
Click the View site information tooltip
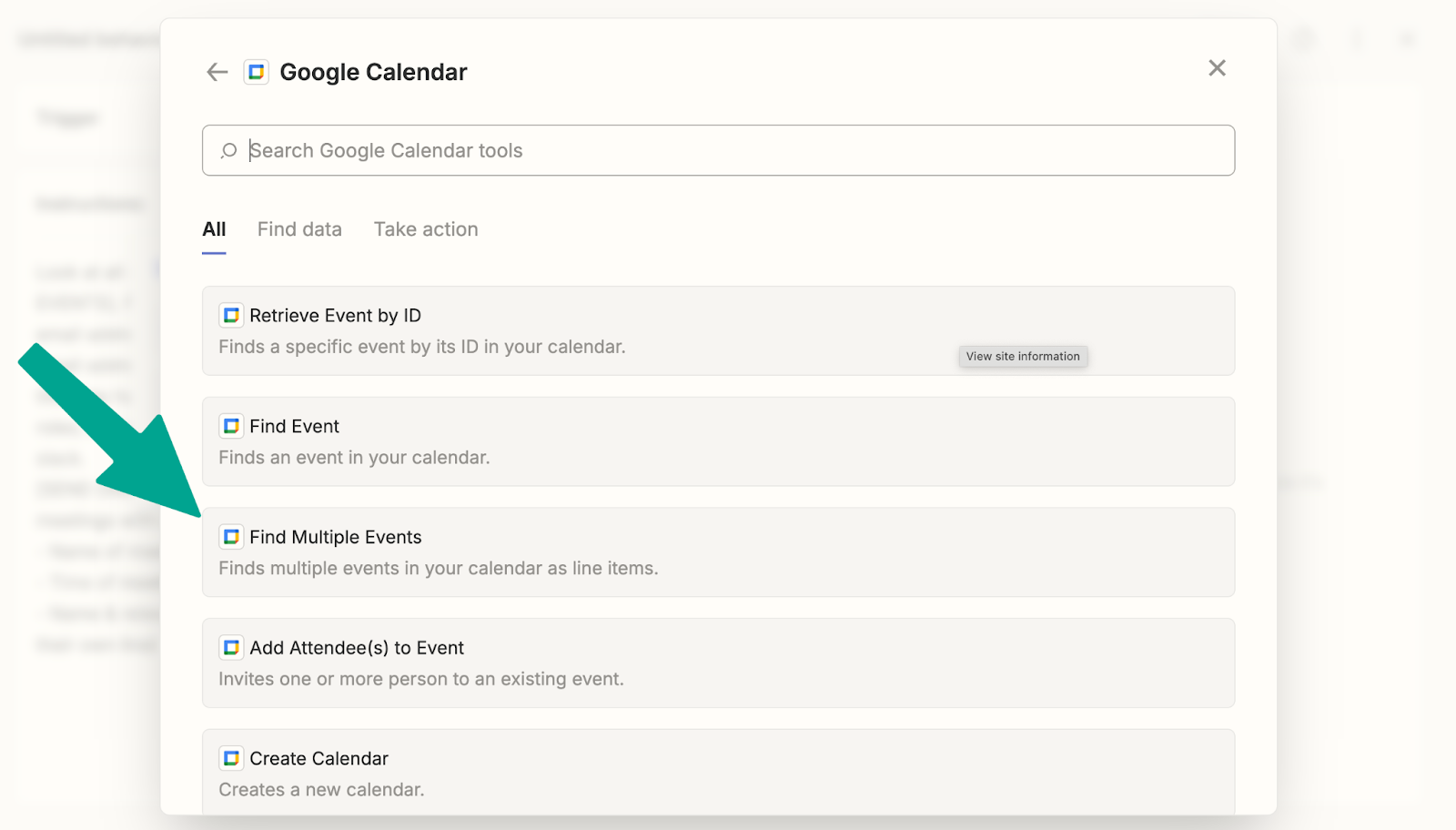[1023, 357]
